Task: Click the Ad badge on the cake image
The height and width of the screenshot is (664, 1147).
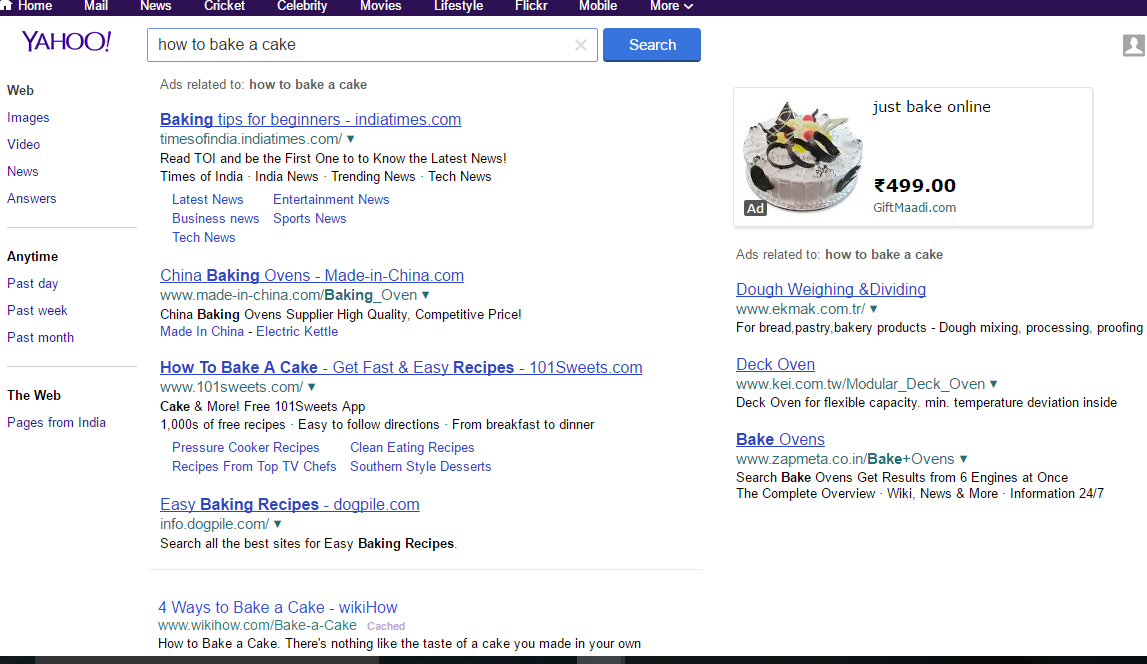Action: click(x=754, y=208)
